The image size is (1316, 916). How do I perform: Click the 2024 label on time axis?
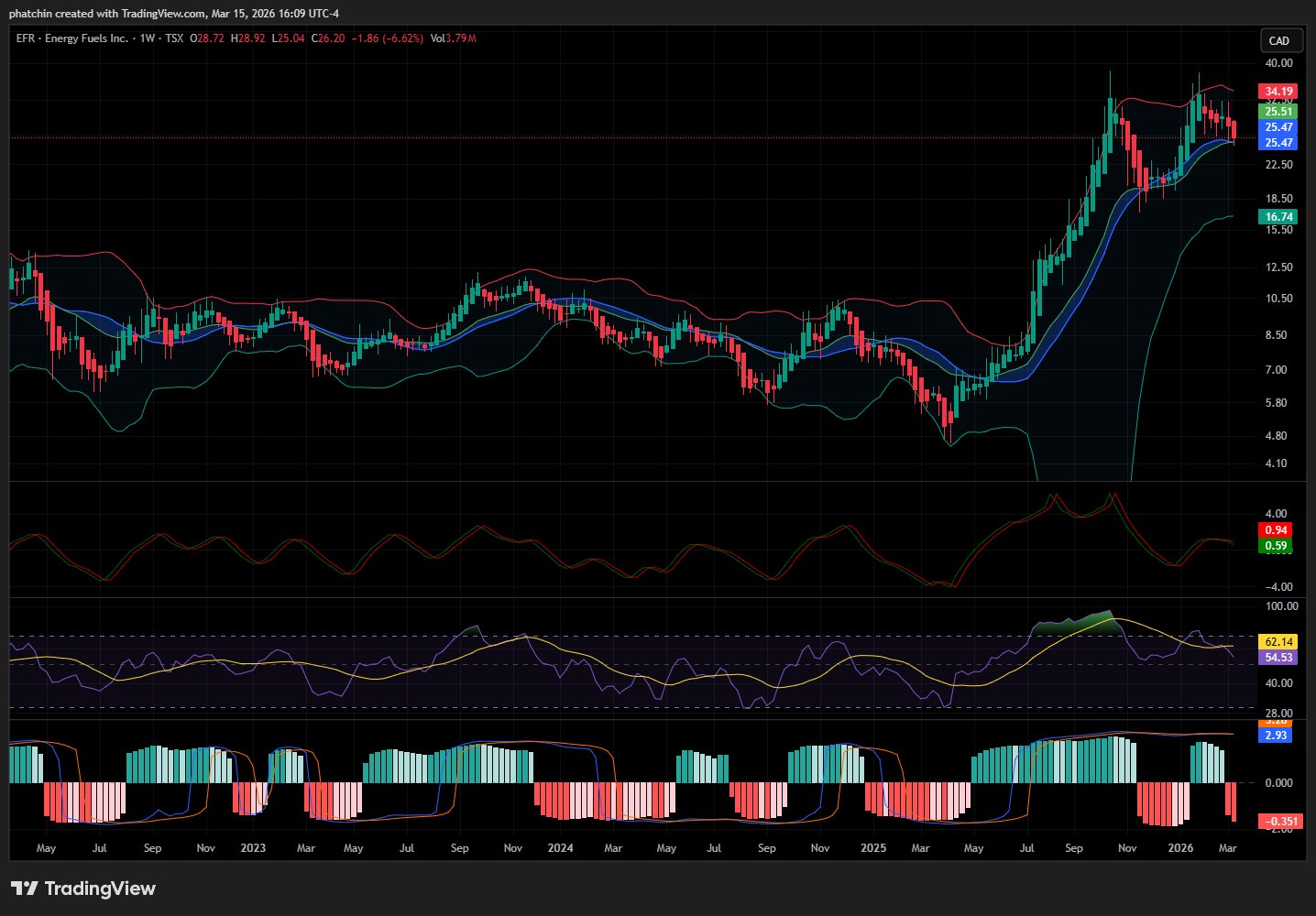(560, 848)
